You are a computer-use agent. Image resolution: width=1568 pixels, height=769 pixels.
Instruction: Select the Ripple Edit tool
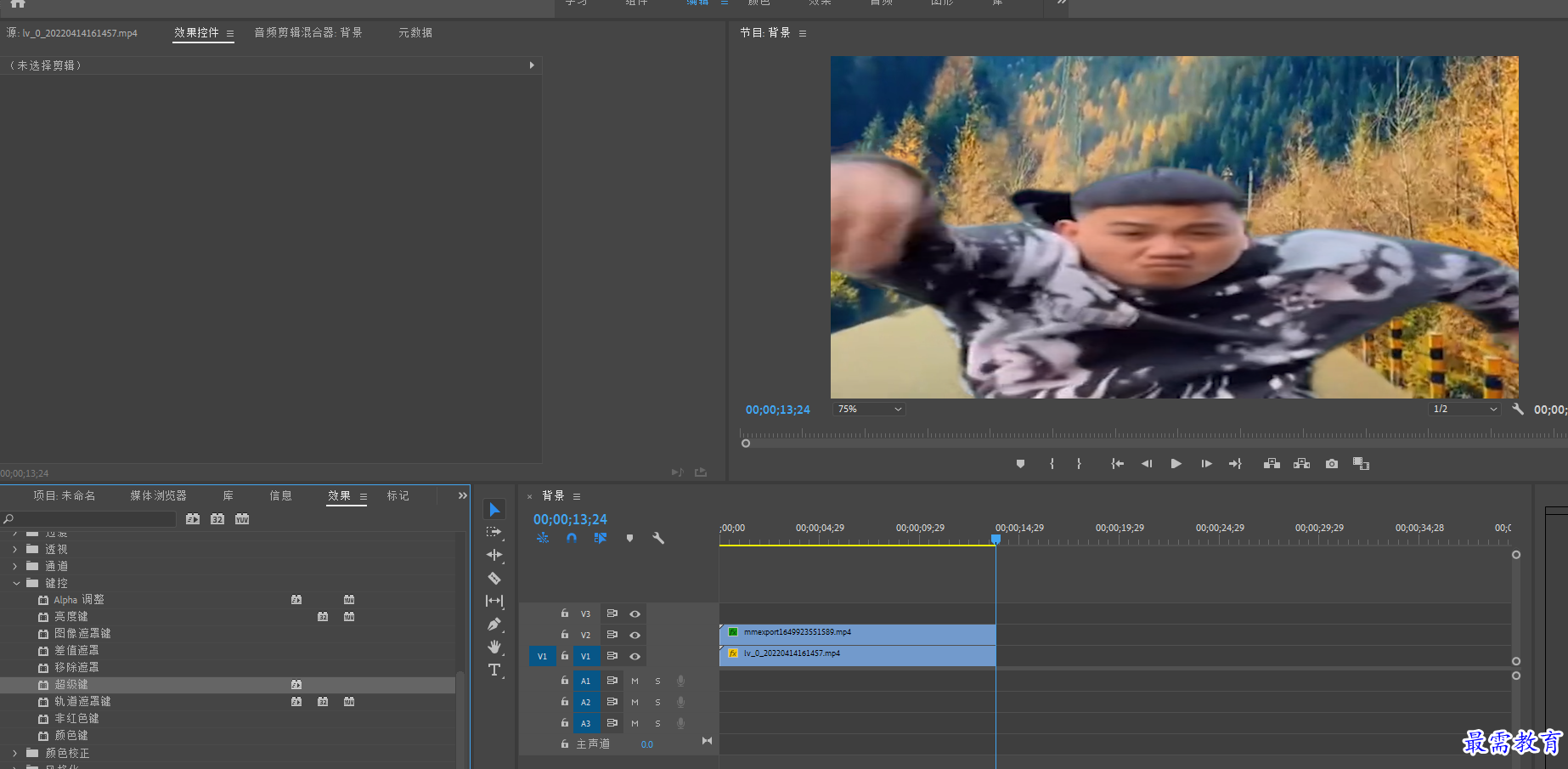pyautogui.click(x=494, y=556)
